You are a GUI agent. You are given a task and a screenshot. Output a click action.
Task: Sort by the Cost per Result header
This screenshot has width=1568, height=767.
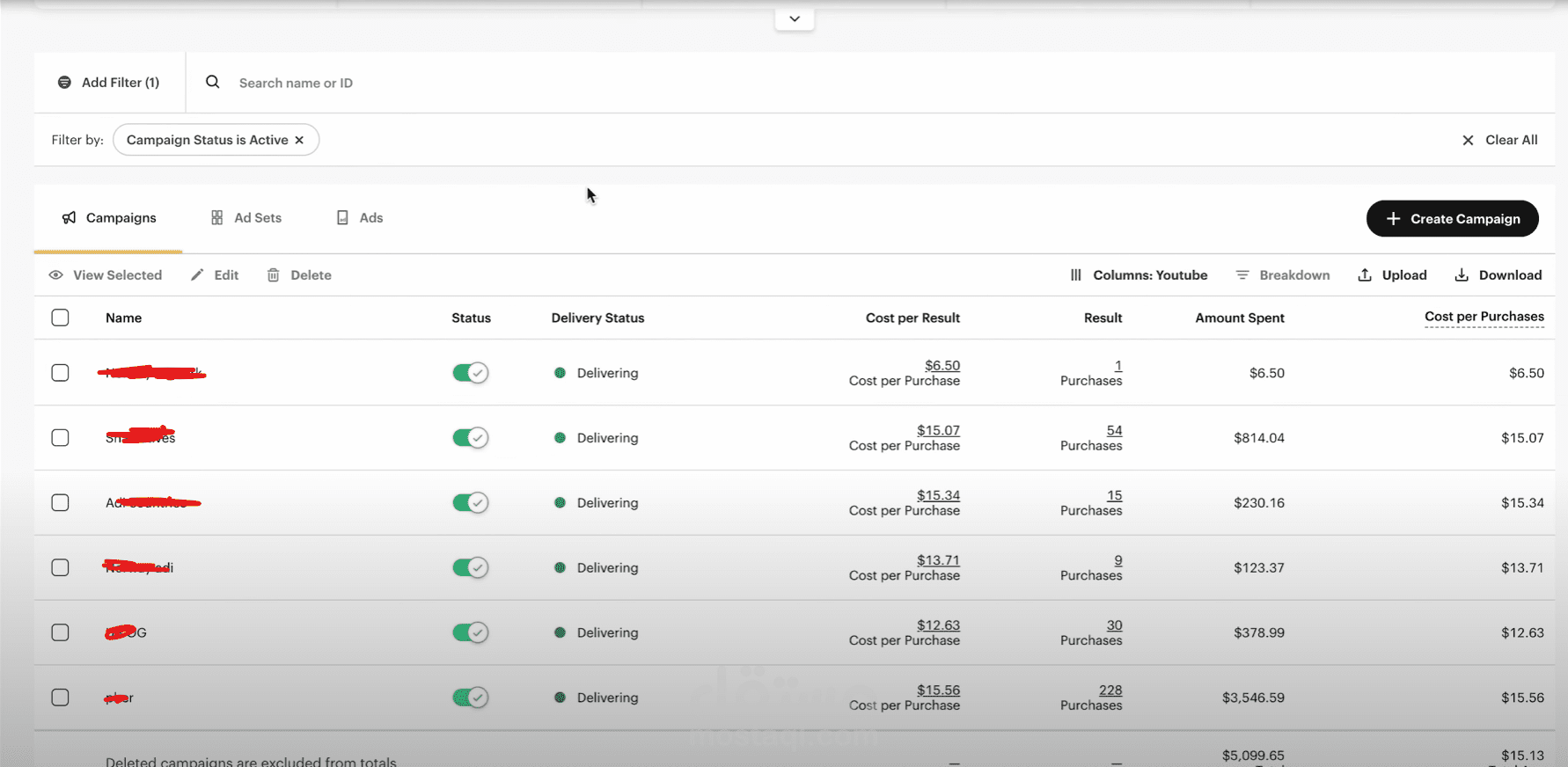[x=912, y=318]
